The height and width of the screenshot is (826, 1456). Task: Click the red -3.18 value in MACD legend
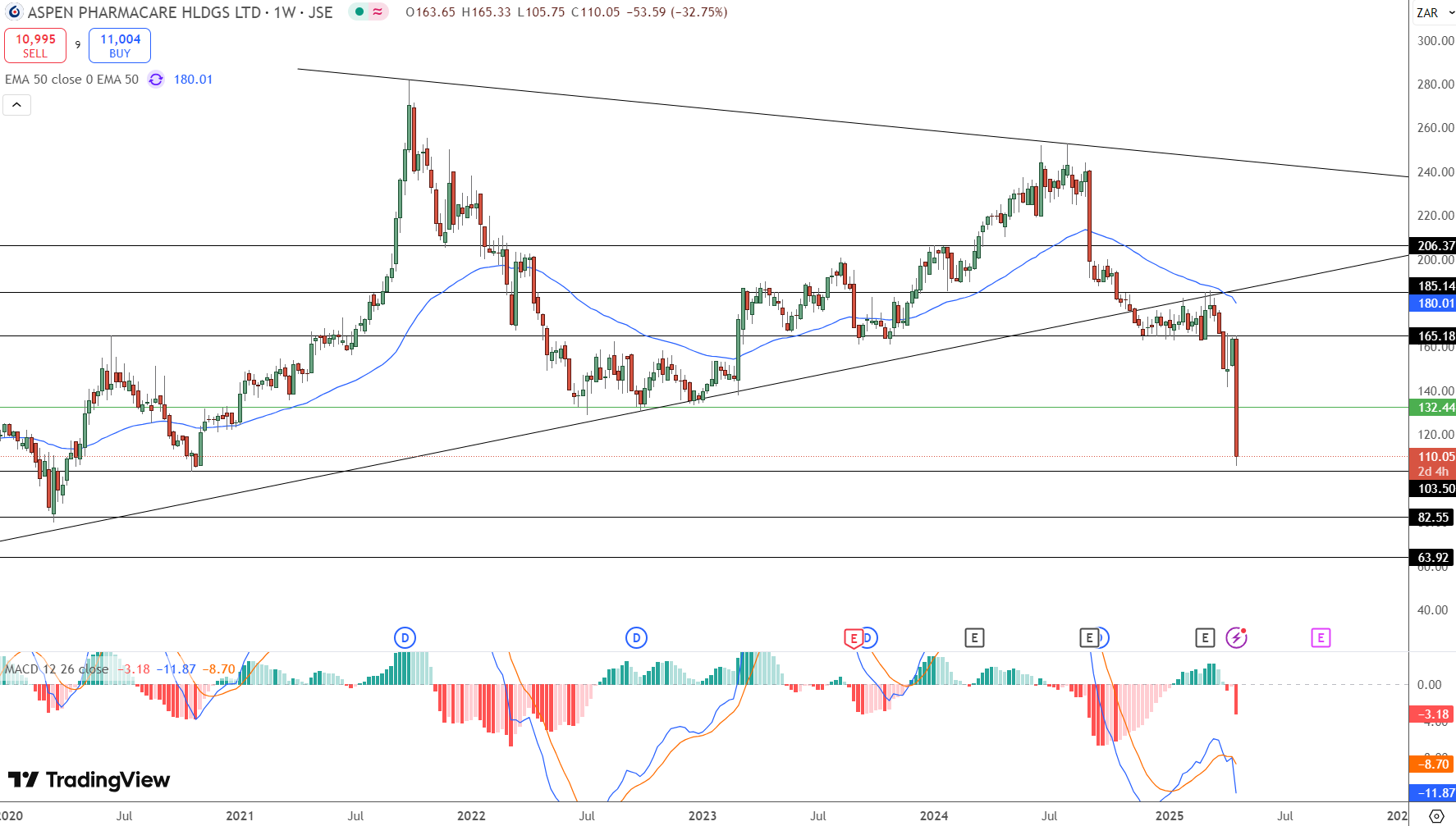[x=134, y=669]
